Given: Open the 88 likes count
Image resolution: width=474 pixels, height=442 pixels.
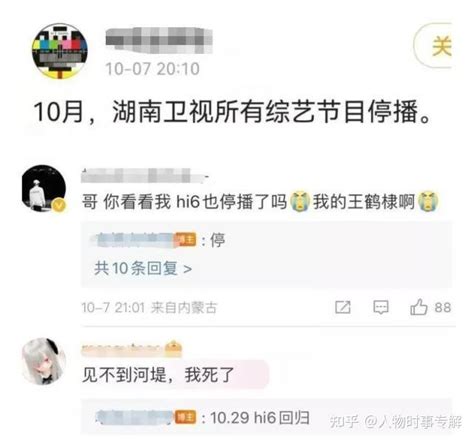Looking at the screenshot, I should click(x=442, y=307).
